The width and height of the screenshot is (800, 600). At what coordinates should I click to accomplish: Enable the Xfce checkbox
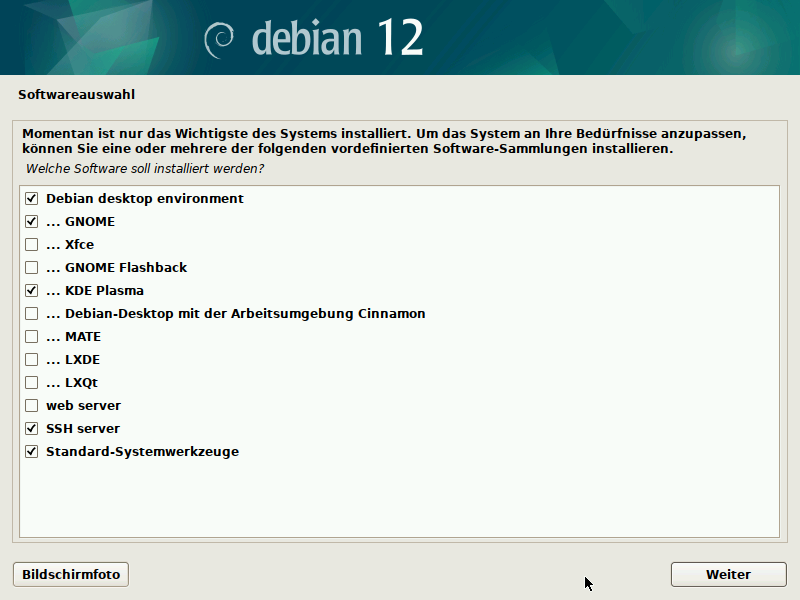[x=32, y=245]
